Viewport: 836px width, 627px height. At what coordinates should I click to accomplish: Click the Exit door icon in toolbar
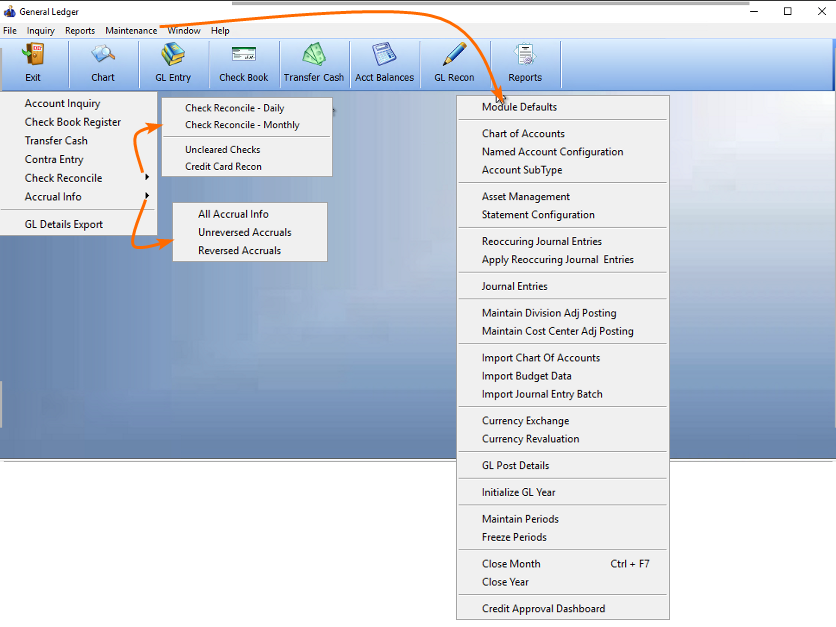point(33,56)
